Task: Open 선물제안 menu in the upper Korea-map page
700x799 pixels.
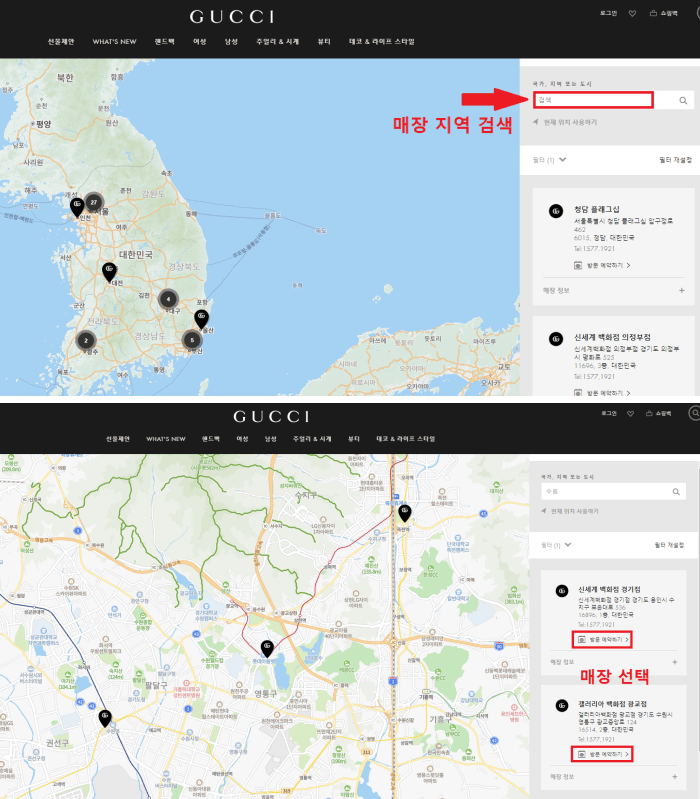Action: tap(61, 42)
